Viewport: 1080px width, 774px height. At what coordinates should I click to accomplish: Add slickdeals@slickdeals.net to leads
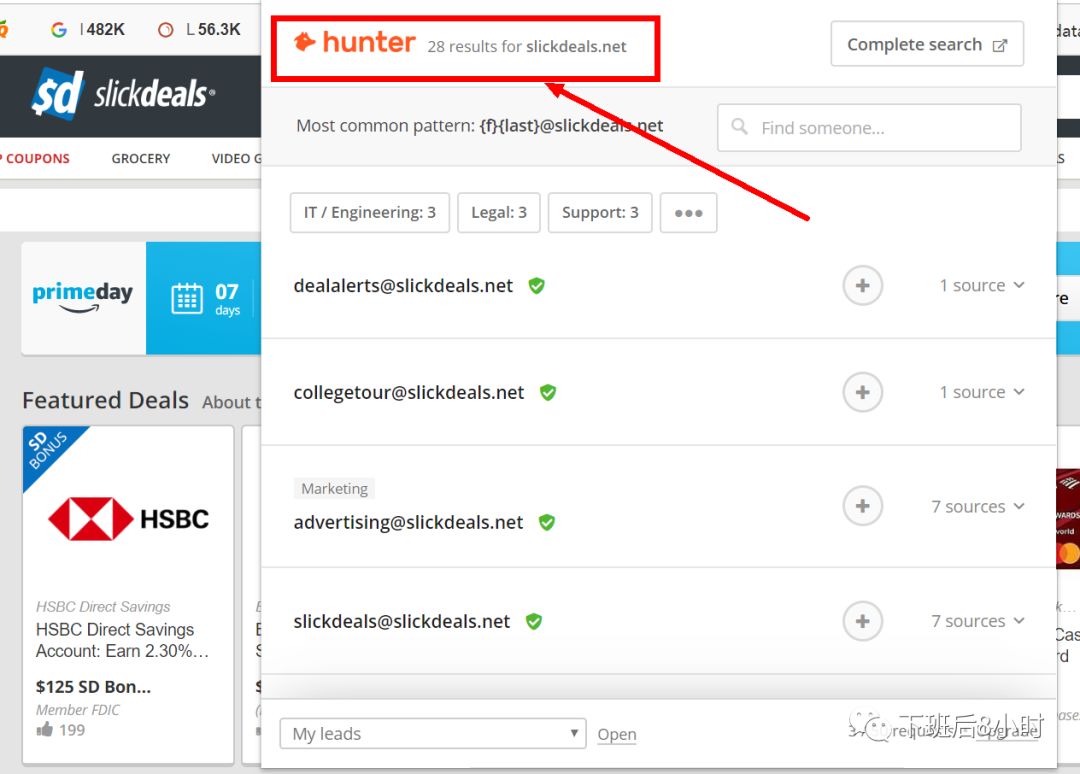point(862,621)
